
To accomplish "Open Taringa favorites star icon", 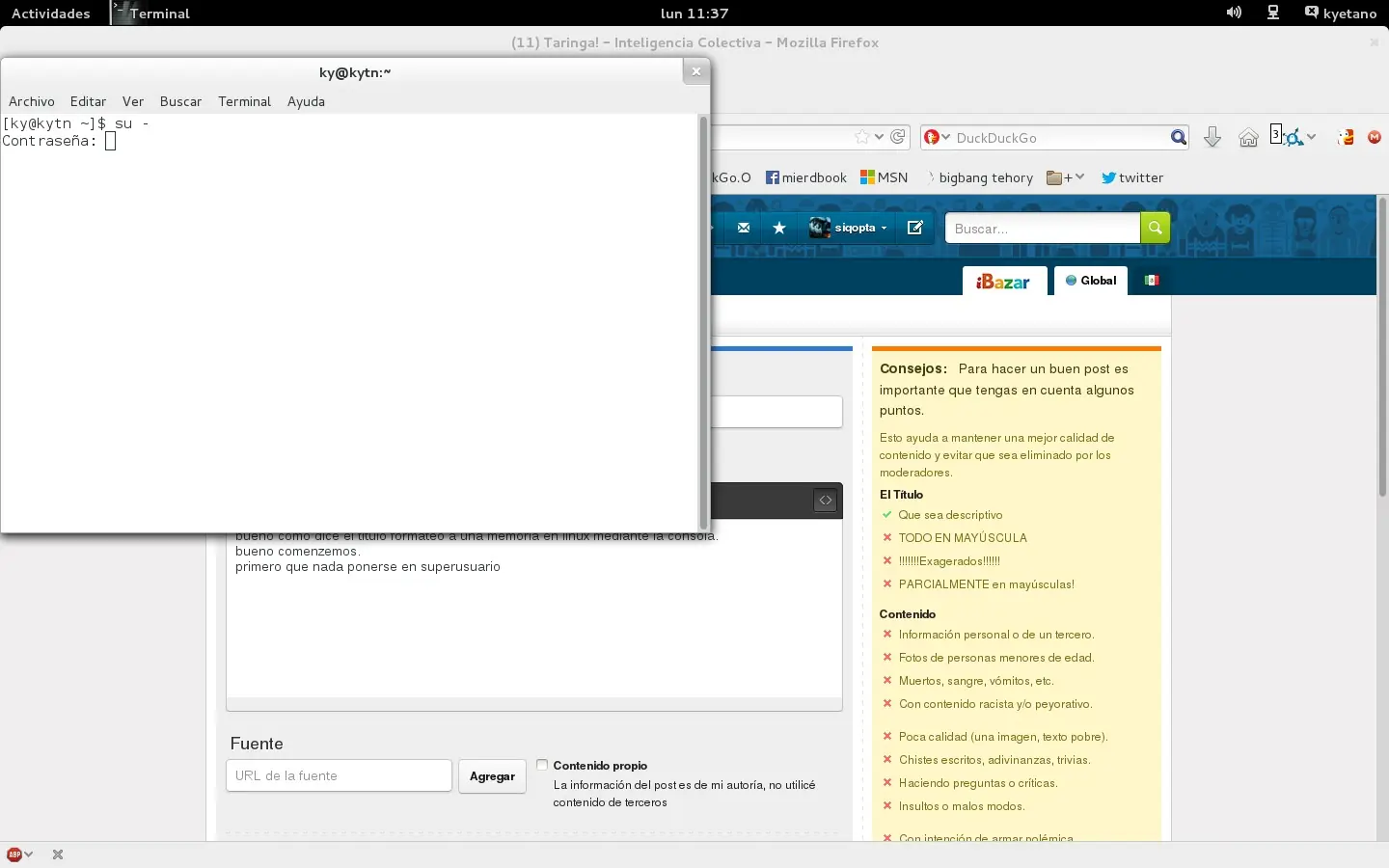I will [x=779, y=228].
